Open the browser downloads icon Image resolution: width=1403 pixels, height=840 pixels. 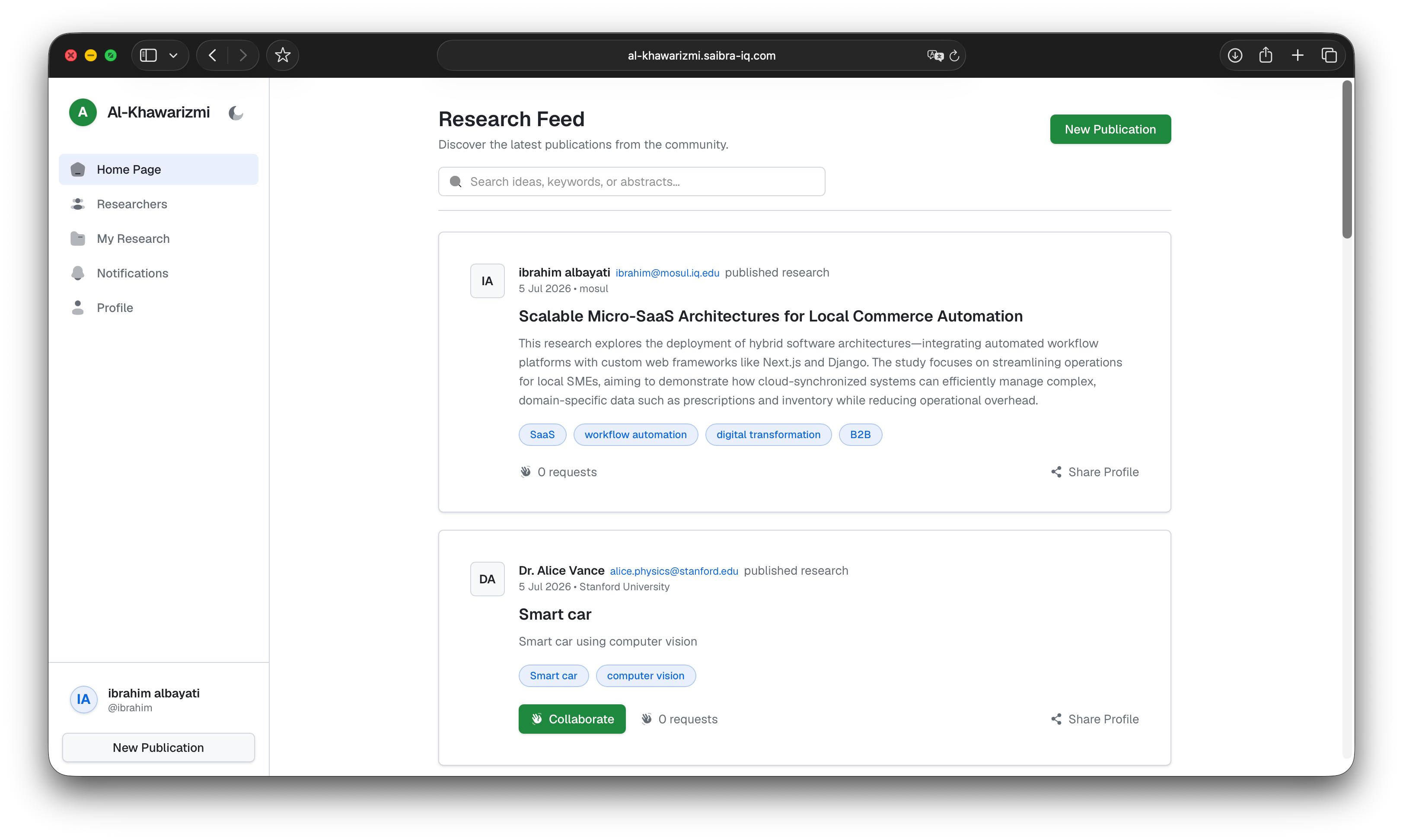pos(1235,55)
